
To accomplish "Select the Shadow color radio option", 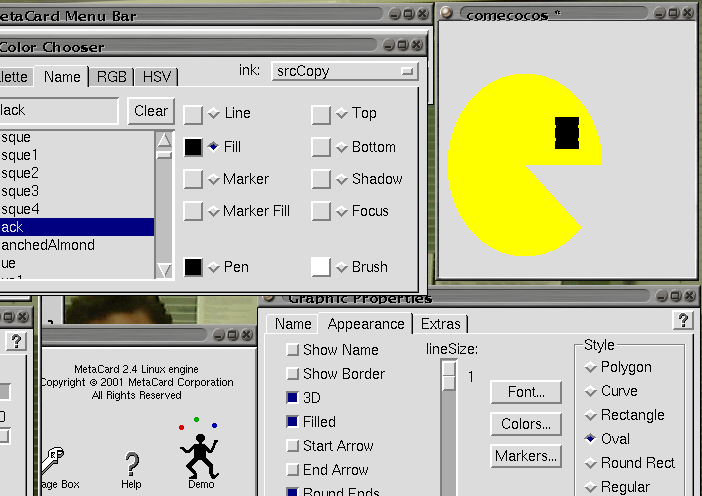I will [342, 179].
